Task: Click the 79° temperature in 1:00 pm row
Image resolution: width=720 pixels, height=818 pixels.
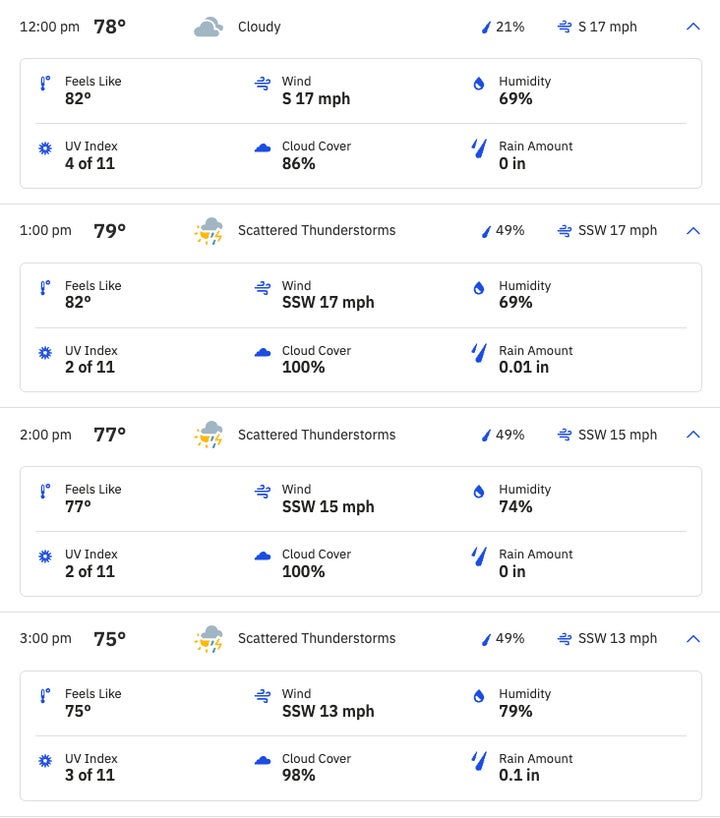Action: pos(110,231)
